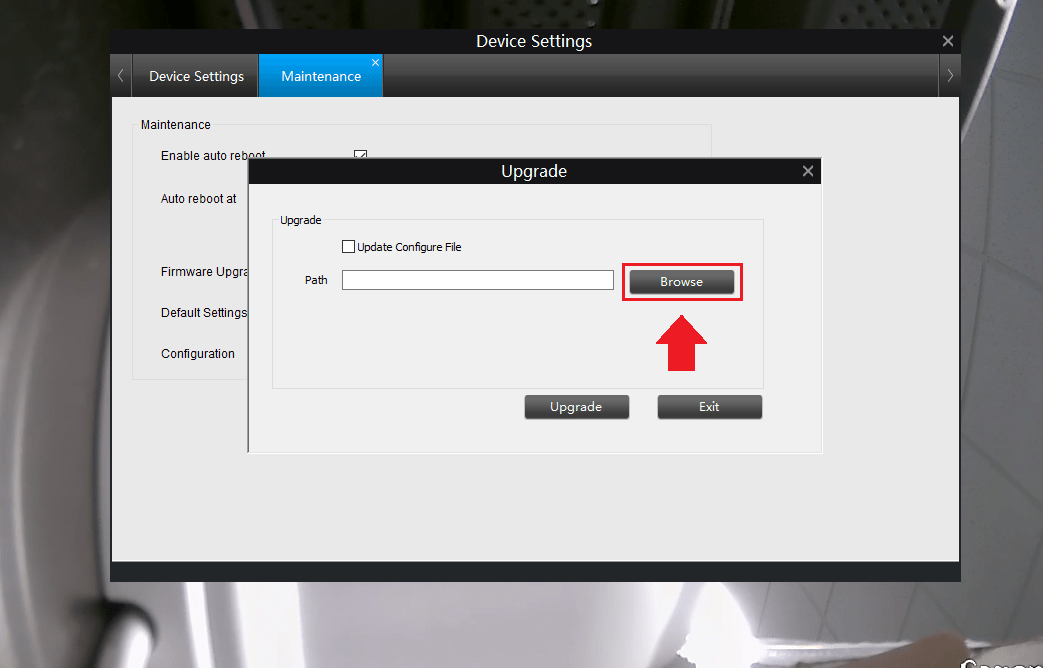Choose the Configuration setting entry

(x=198, y=353)
